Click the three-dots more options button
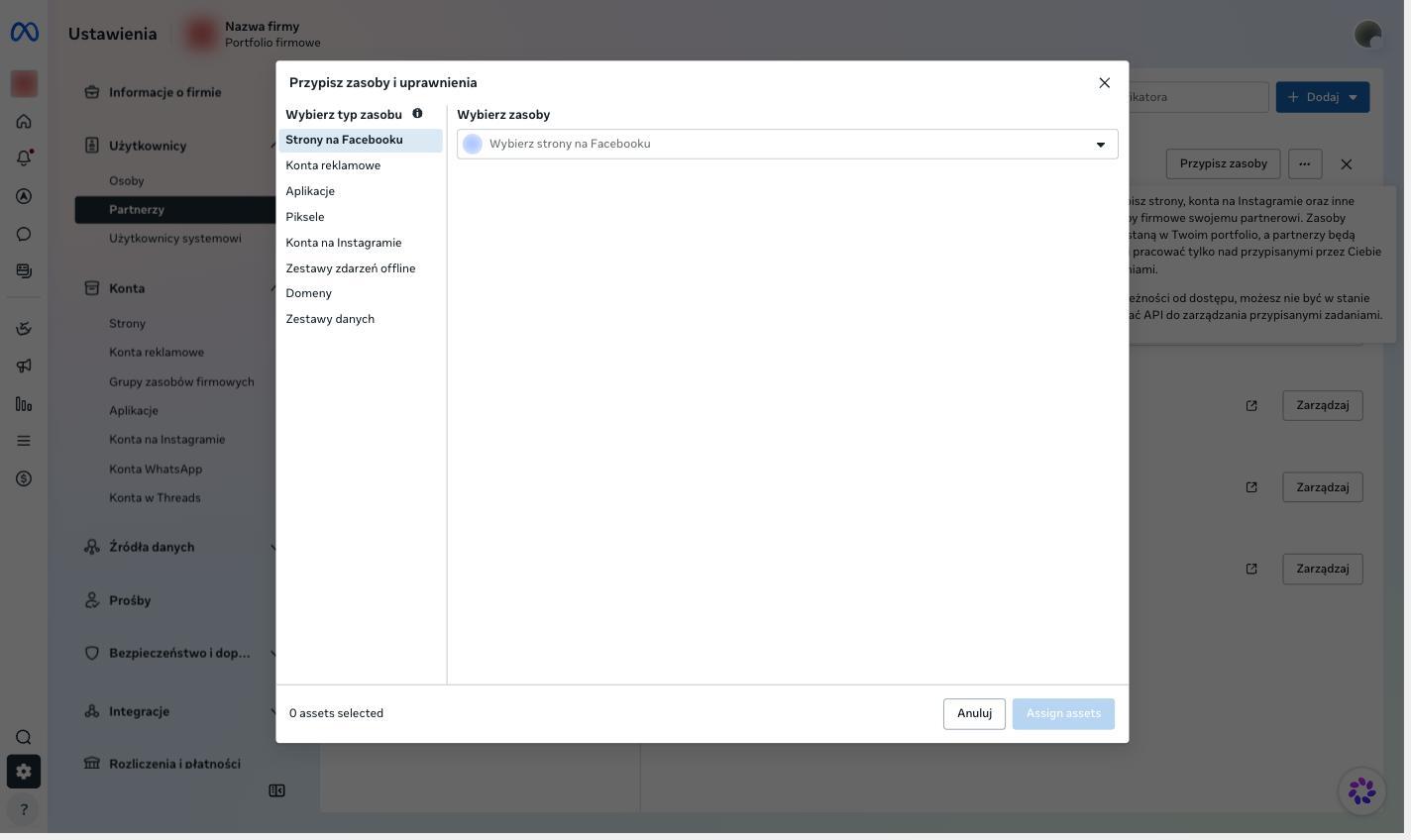 click(1305, 164)
